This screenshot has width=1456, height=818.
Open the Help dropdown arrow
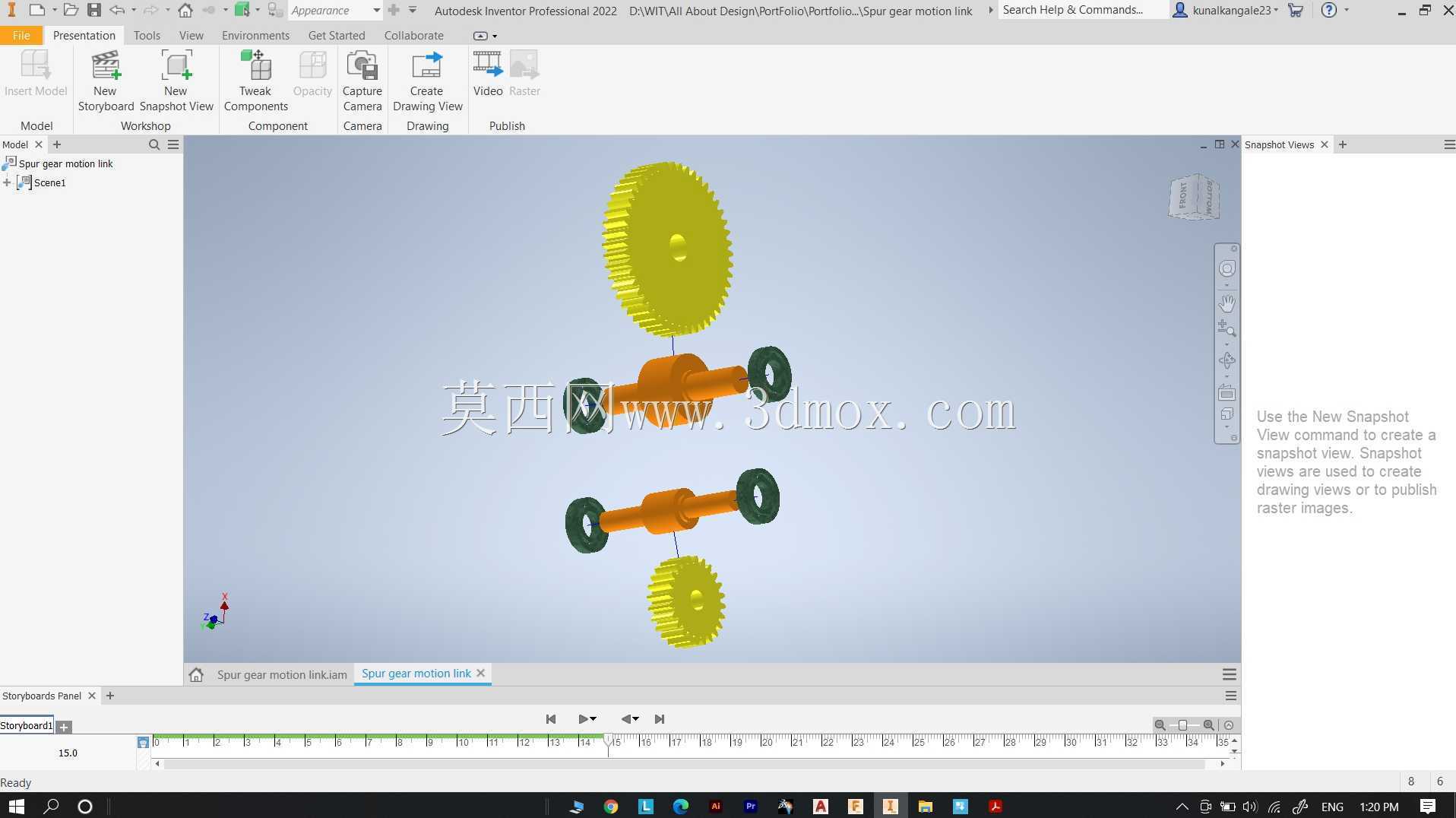(x=1347, y=10)
